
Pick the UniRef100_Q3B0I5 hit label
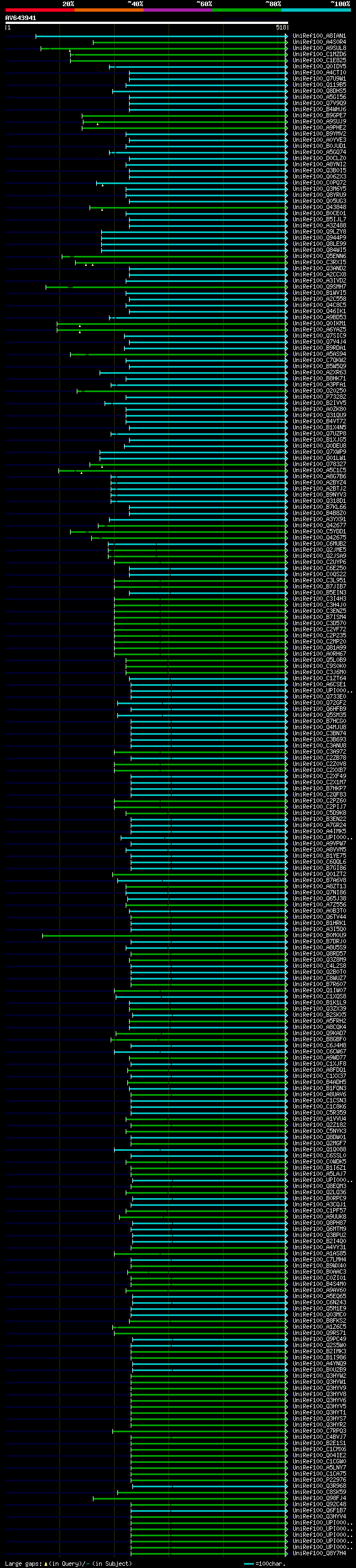319,170
